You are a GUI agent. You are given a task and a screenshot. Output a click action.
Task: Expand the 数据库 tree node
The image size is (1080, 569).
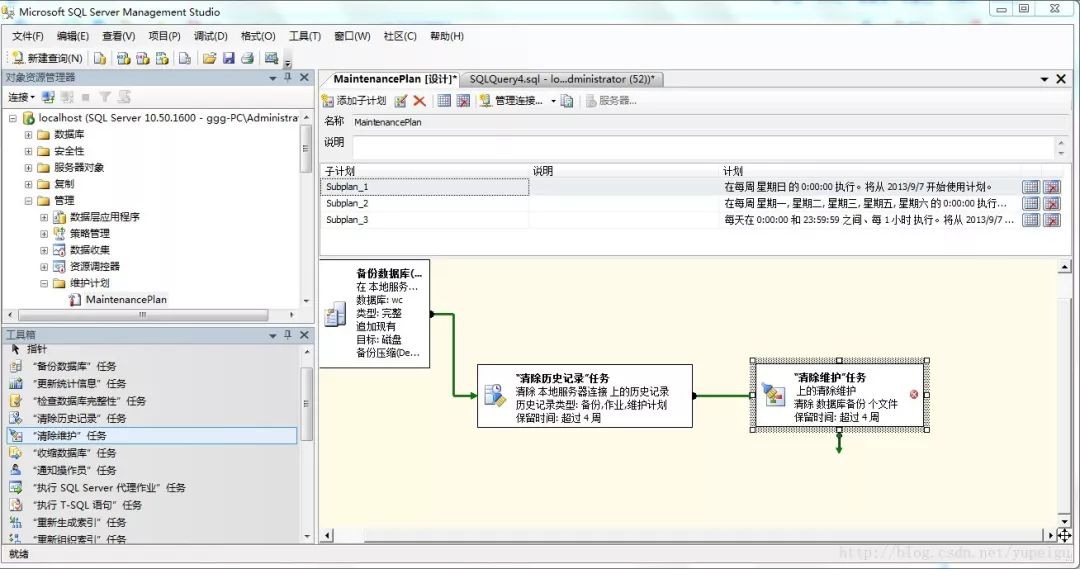tap(29, 134)
